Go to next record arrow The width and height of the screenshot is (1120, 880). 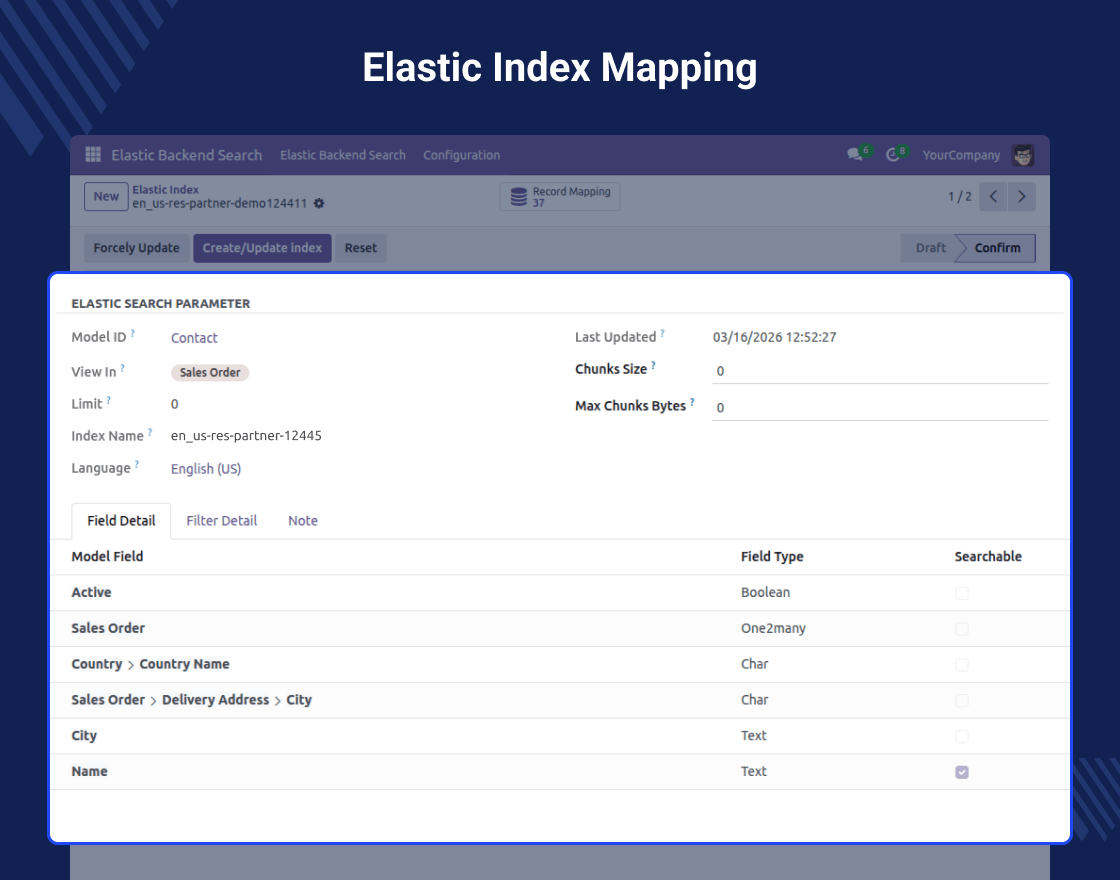pyautogui.click(x=1021, y=197)
